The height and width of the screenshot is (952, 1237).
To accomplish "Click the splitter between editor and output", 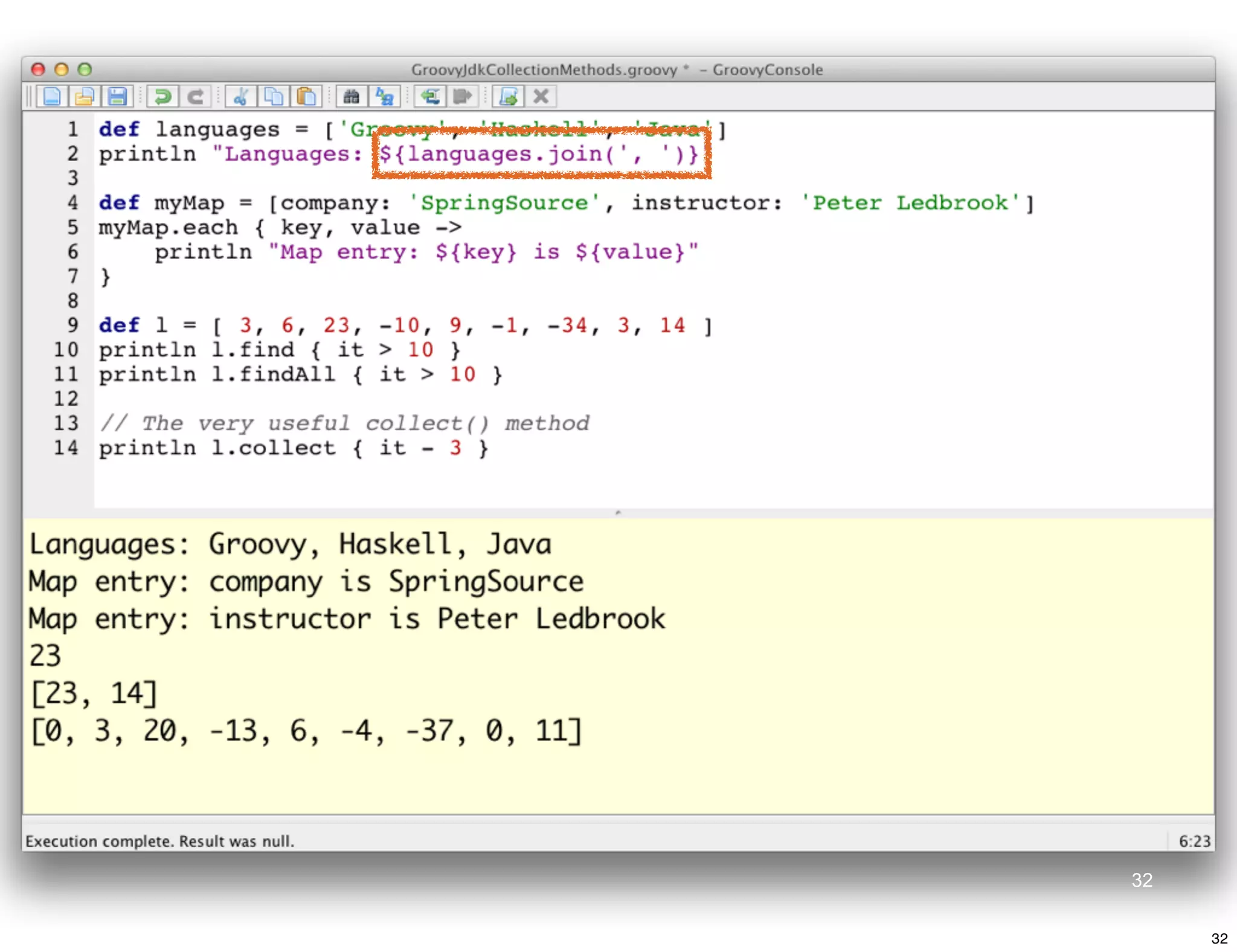I will (618, 513).
